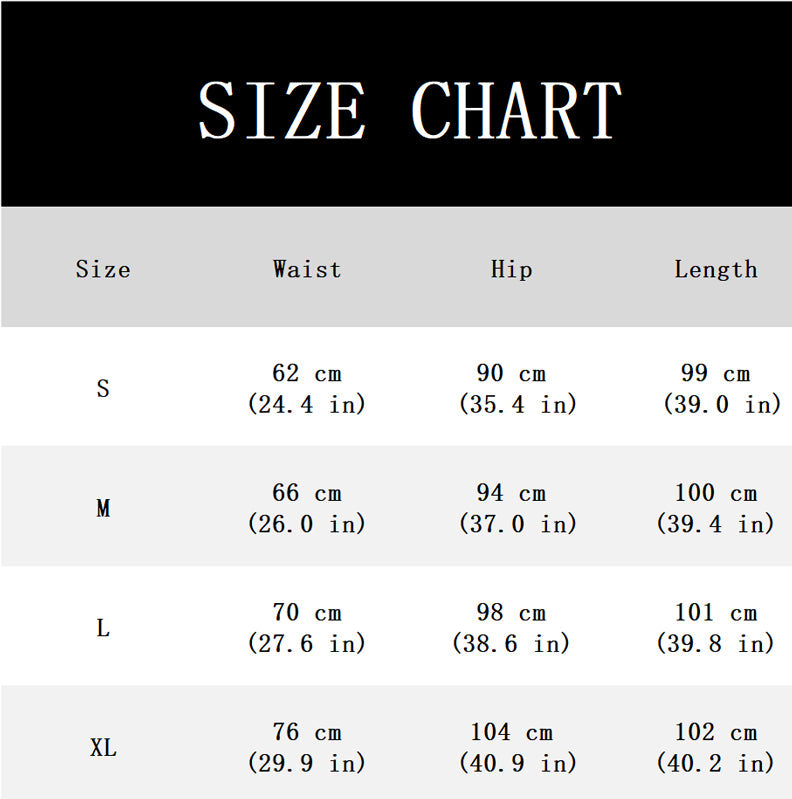Select the 76 cm waist cell

(x=307, y=747)
